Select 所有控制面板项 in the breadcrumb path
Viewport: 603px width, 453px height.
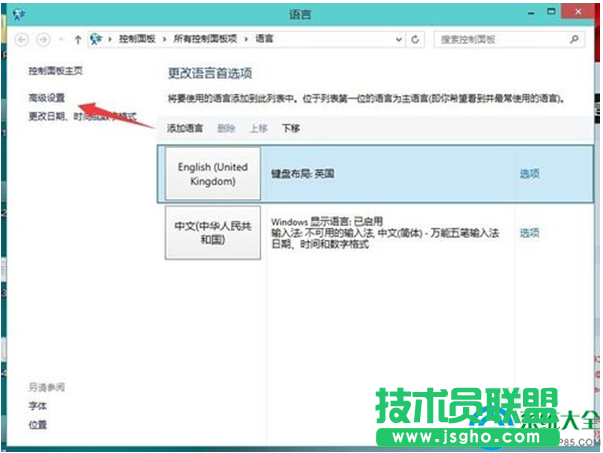coord(200,39)
